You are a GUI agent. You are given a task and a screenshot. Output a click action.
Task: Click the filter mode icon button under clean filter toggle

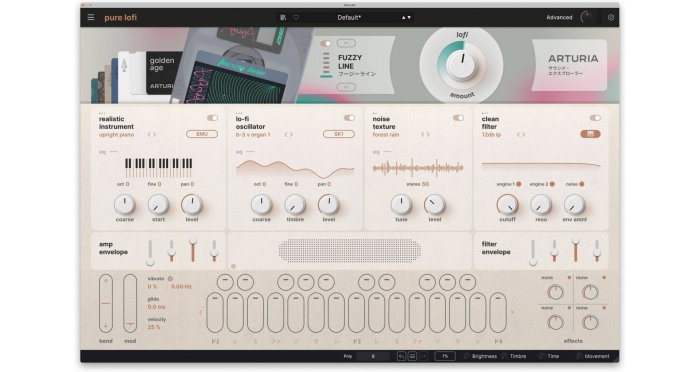point(590,134)
